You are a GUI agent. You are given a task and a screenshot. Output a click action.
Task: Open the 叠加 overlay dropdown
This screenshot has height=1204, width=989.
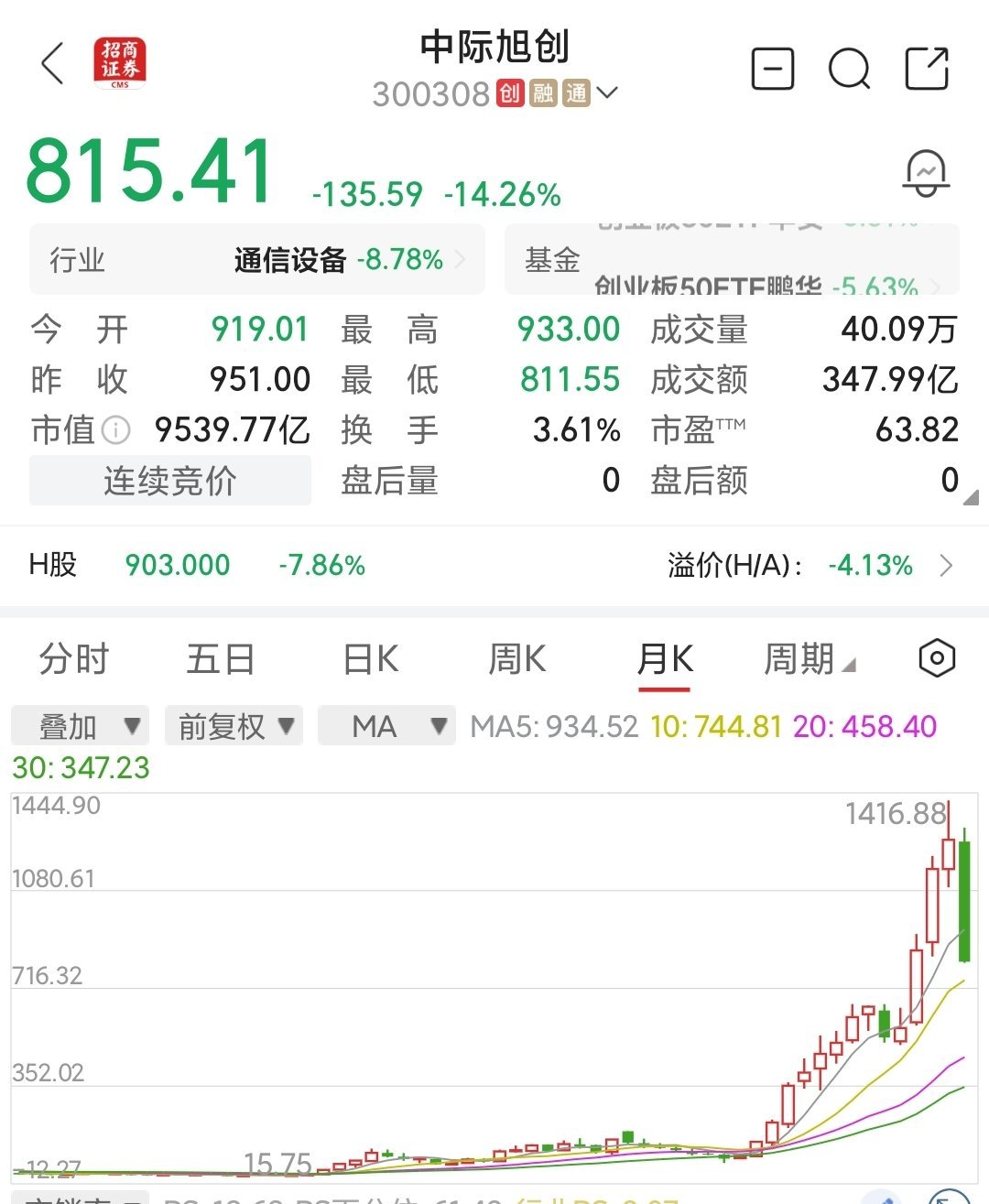pyautogui.click(x=80, y=726)
